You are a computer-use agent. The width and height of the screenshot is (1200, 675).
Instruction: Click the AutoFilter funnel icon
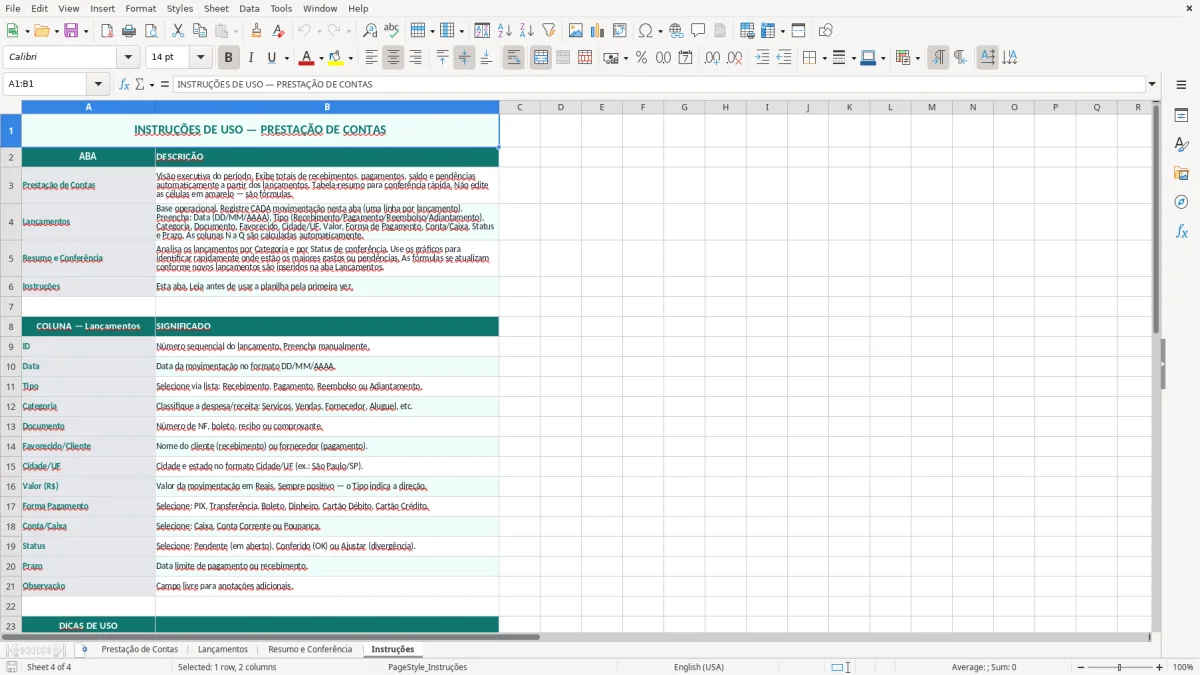pos(548,31)
